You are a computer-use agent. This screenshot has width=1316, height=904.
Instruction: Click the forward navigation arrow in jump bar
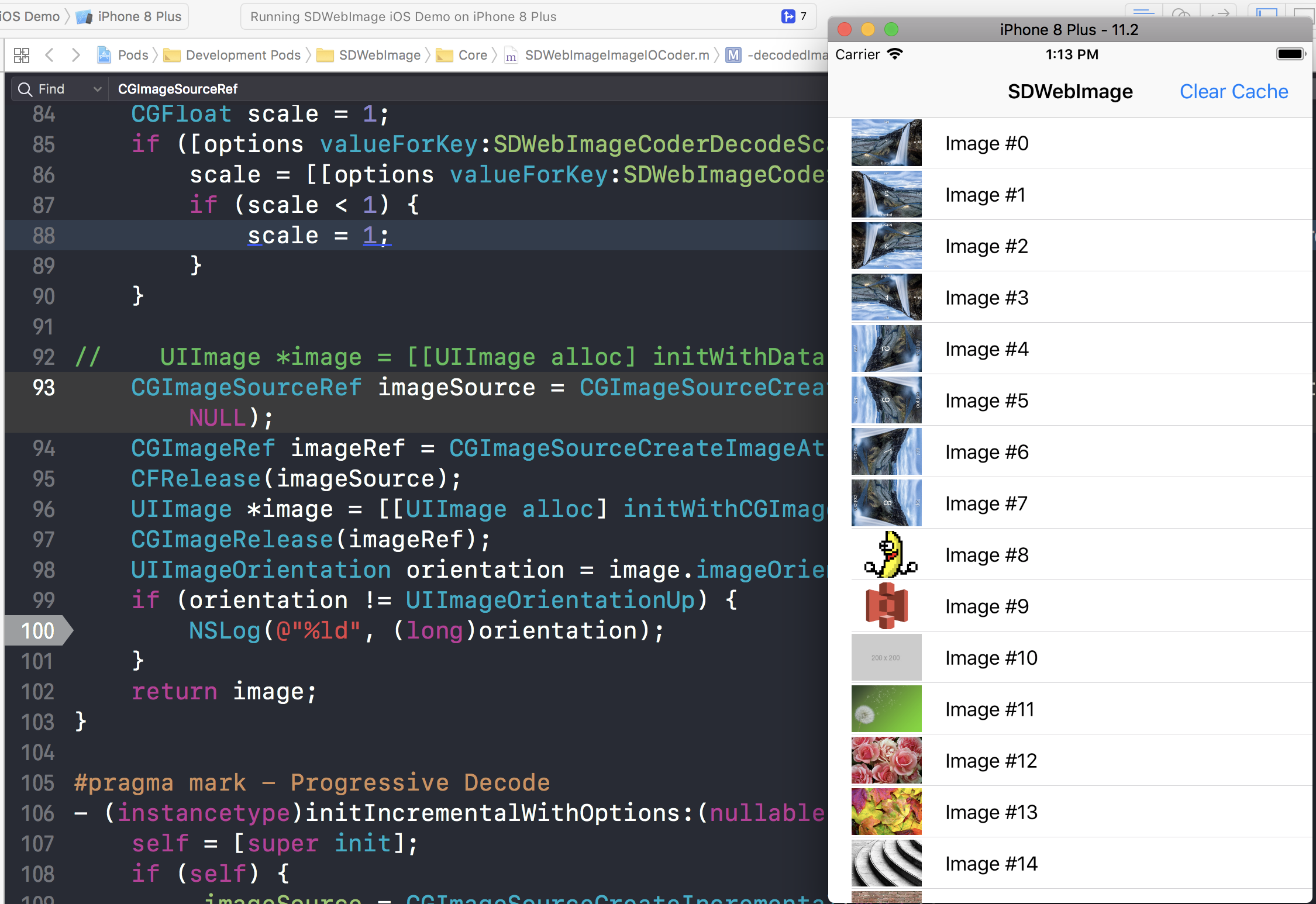pos(75,54)
